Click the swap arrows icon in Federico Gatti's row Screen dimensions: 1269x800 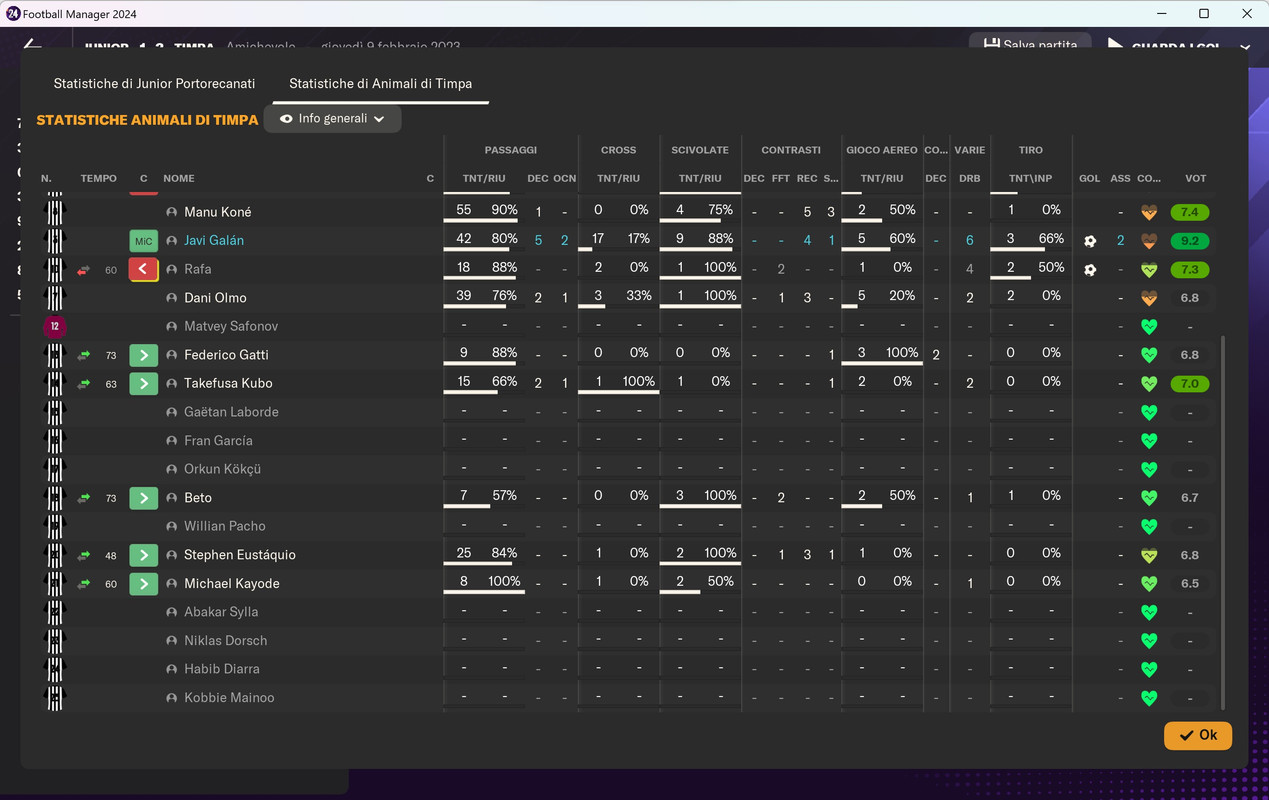point(84,355)
